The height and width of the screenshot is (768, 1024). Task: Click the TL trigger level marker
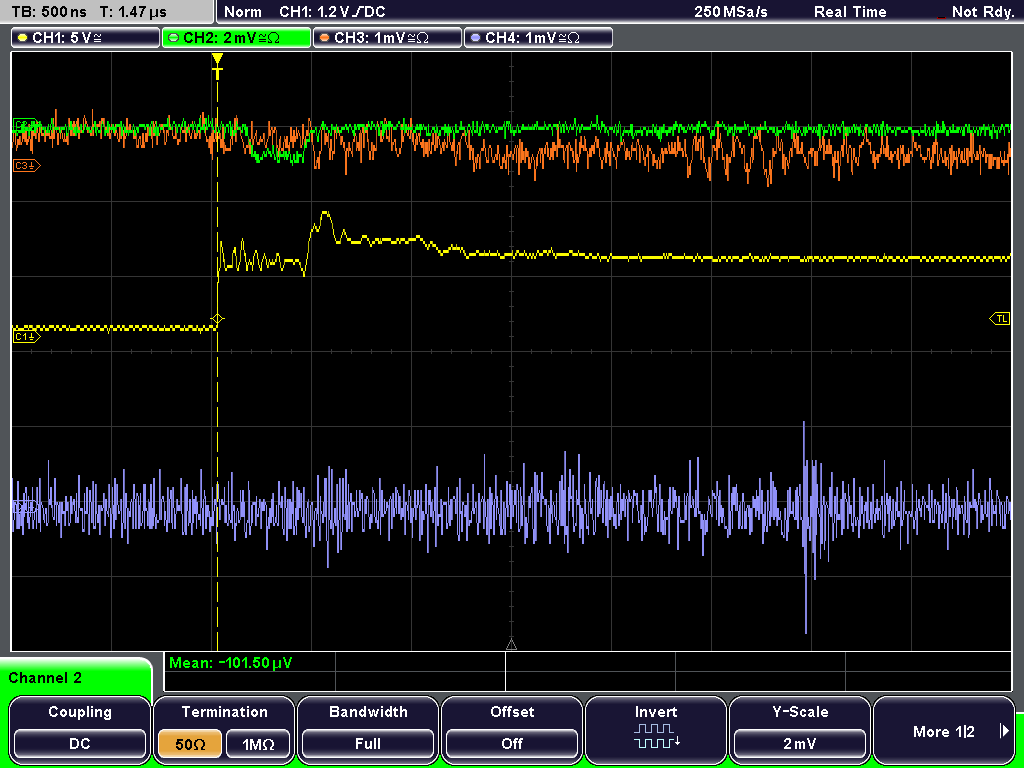pos(1000,319)
